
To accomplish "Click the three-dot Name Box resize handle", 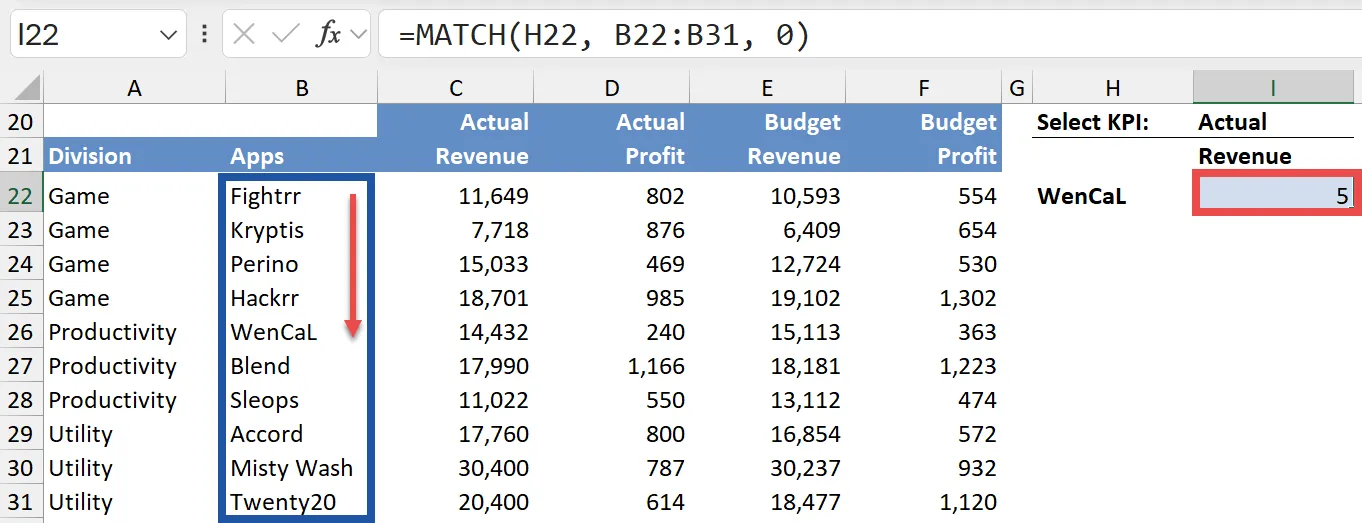I will pyautogui.click(x=204, y=35).
